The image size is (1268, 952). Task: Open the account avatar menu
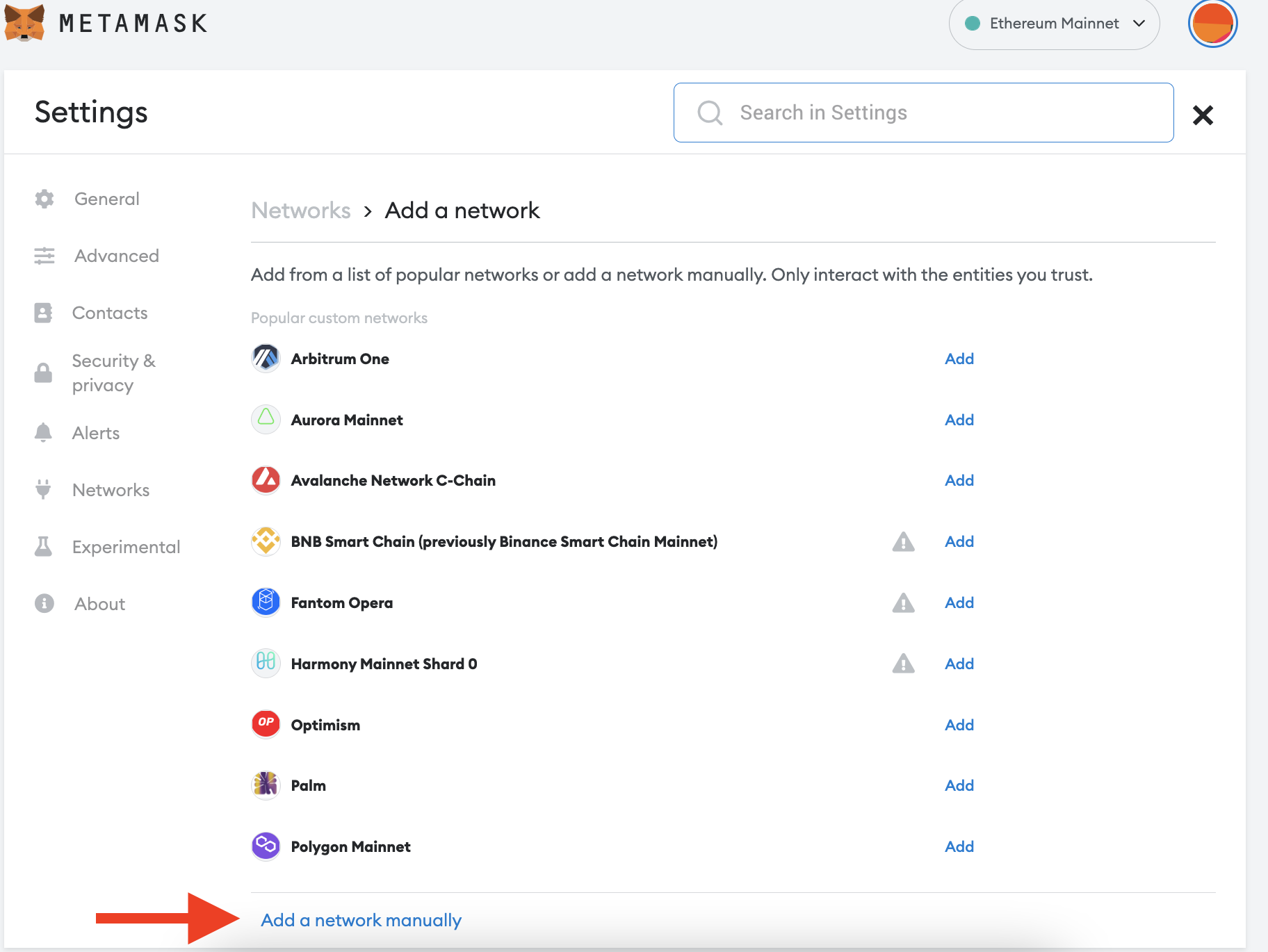1212,24
